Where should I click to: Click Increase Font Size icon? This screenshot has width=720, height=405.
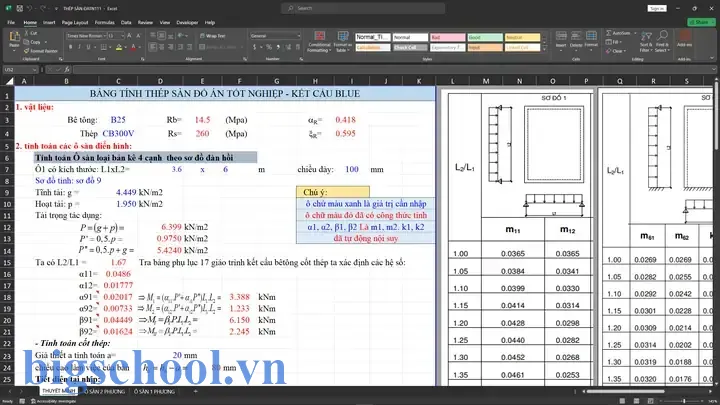129,35
